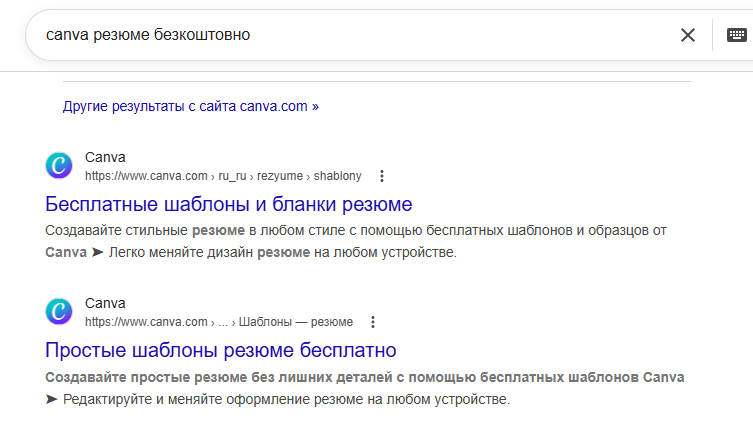Click the Canva favicon of shablony result
The width and height of the screenshot is (753, 433).
pyautogui.click(x=59, y=166)
